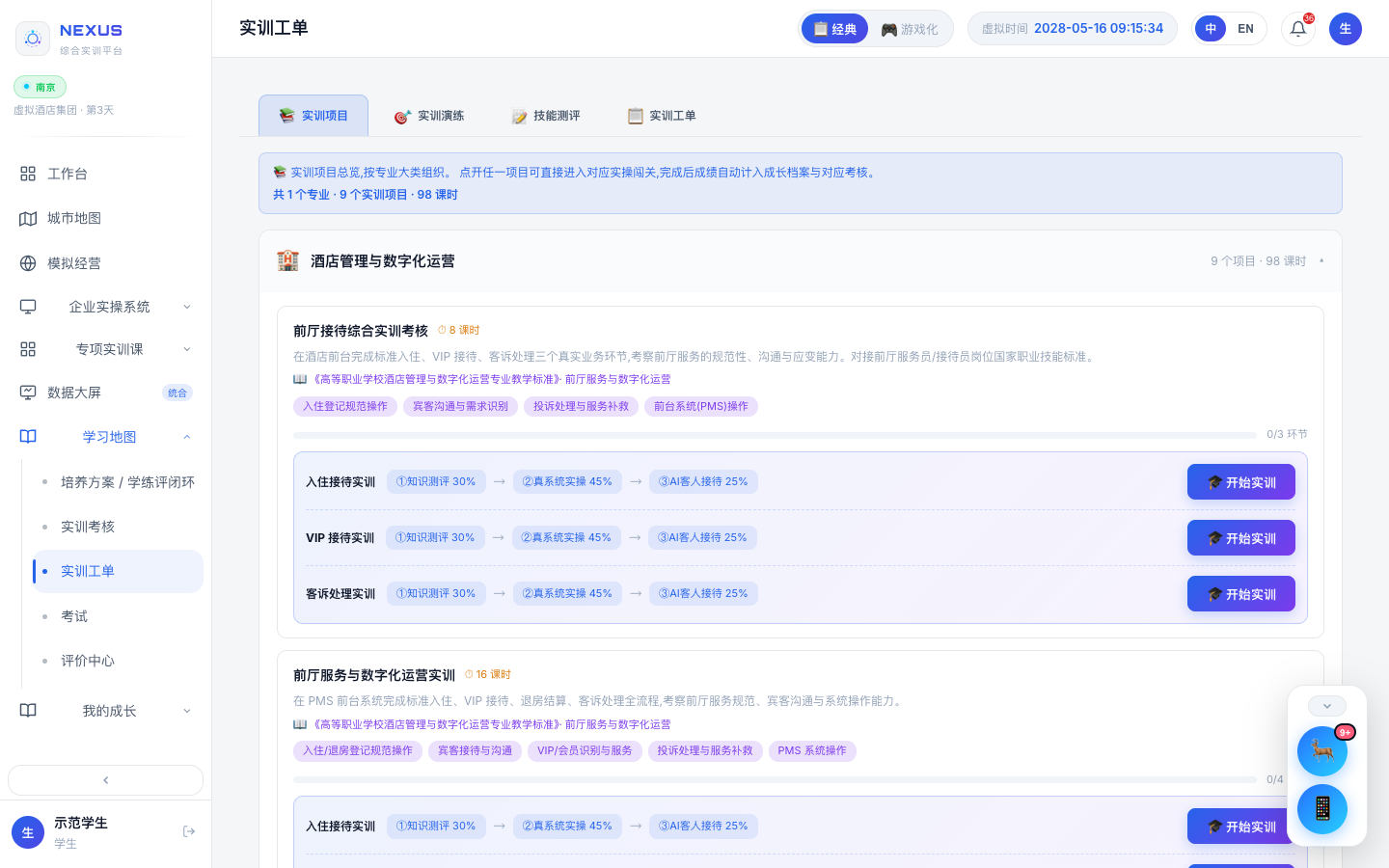
Task: Click the 企业实操系统 monitor icon
Action: point(28,307)
